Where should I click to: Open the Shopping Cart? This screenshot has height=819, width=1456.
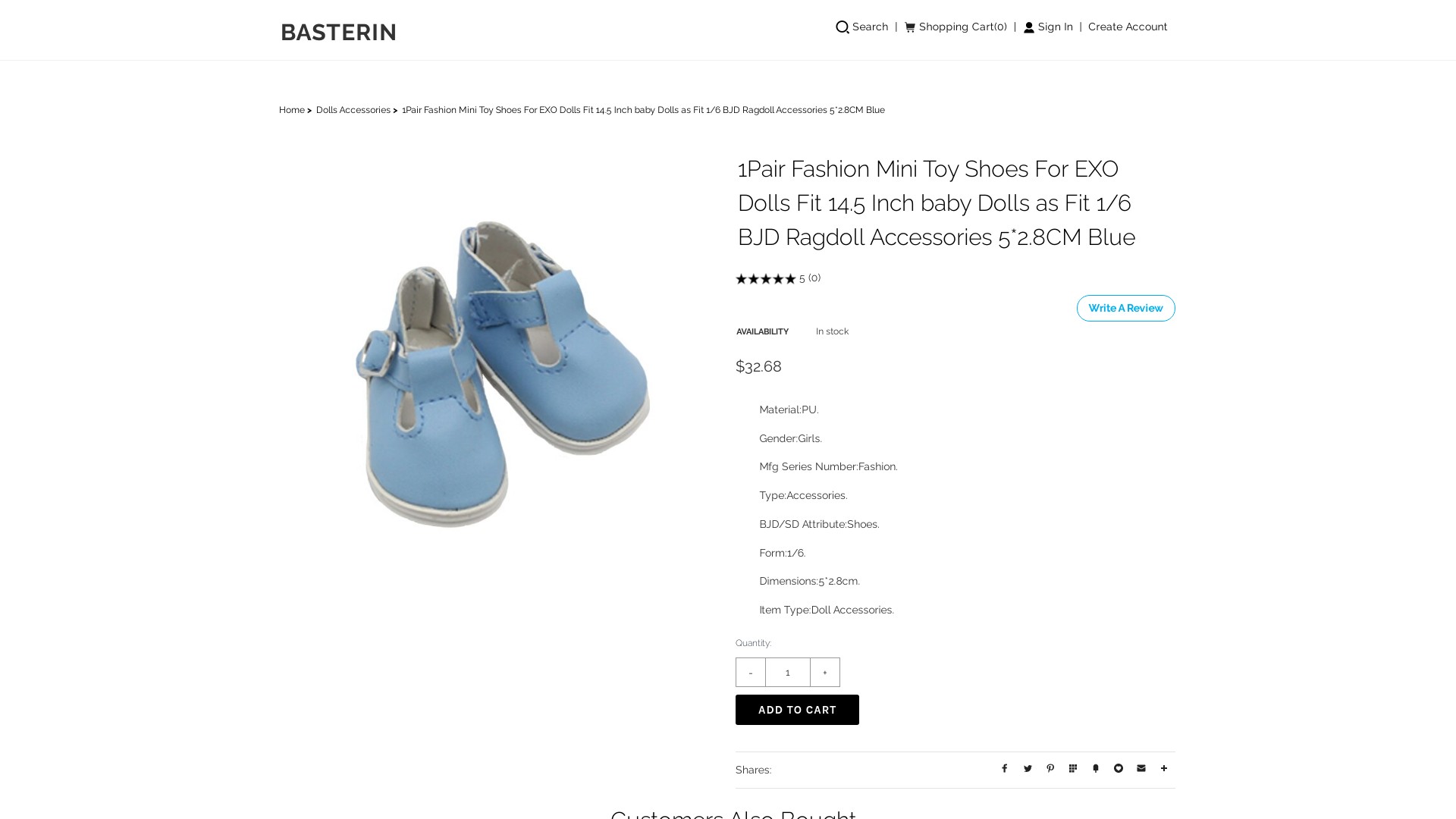pos(955,27)
